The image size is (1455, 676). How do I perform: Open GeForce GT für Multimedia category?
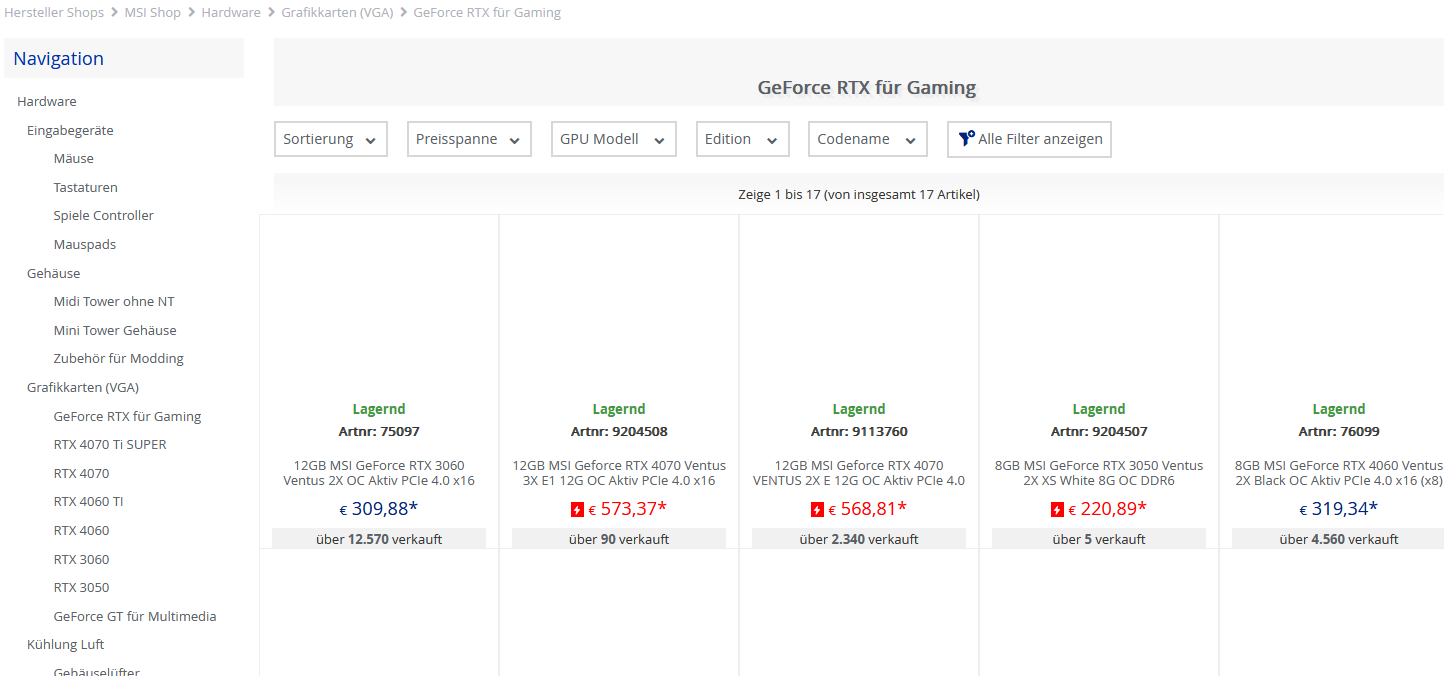coord(135,617)
